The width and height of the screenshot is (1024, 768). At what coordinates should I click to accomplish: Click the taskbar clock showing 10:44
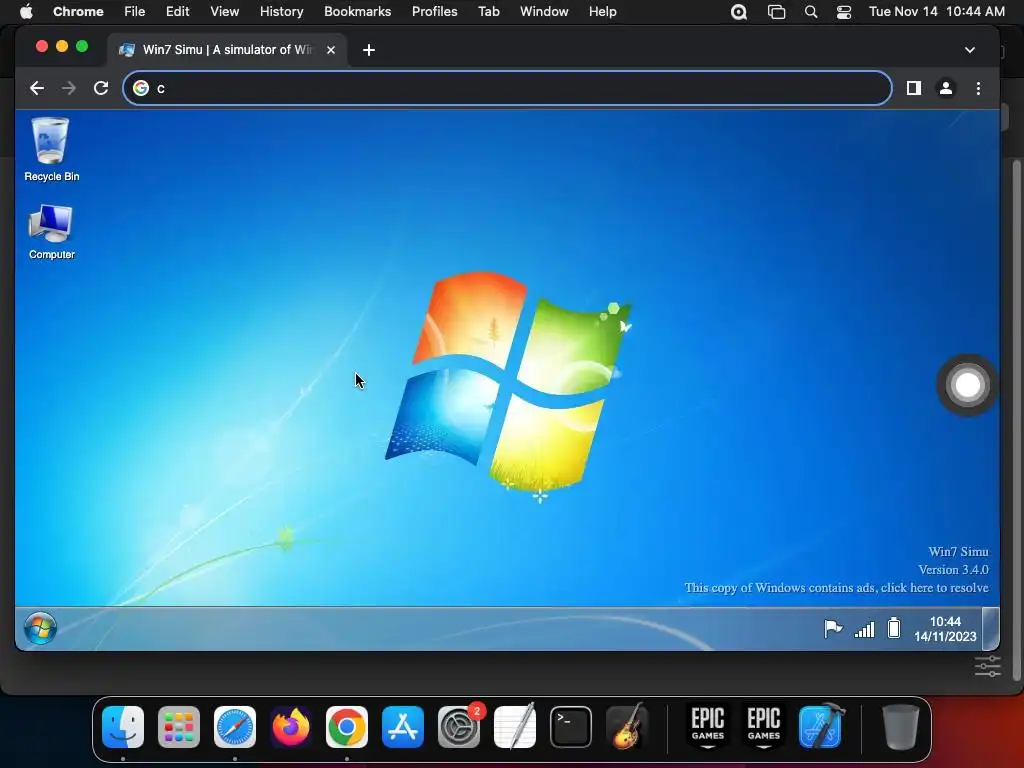945,629
